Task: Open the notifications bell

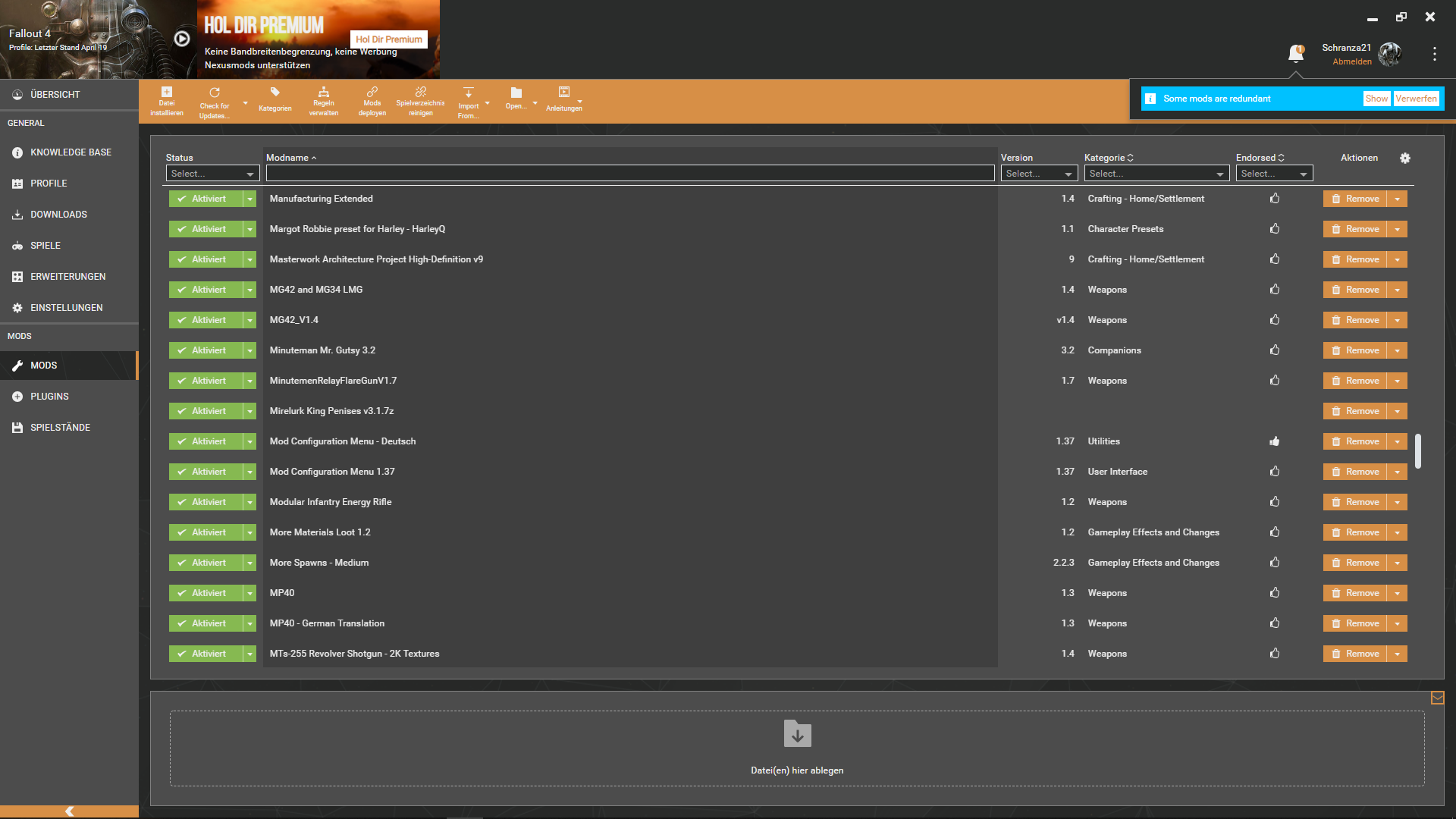Action: (1296, 54)
